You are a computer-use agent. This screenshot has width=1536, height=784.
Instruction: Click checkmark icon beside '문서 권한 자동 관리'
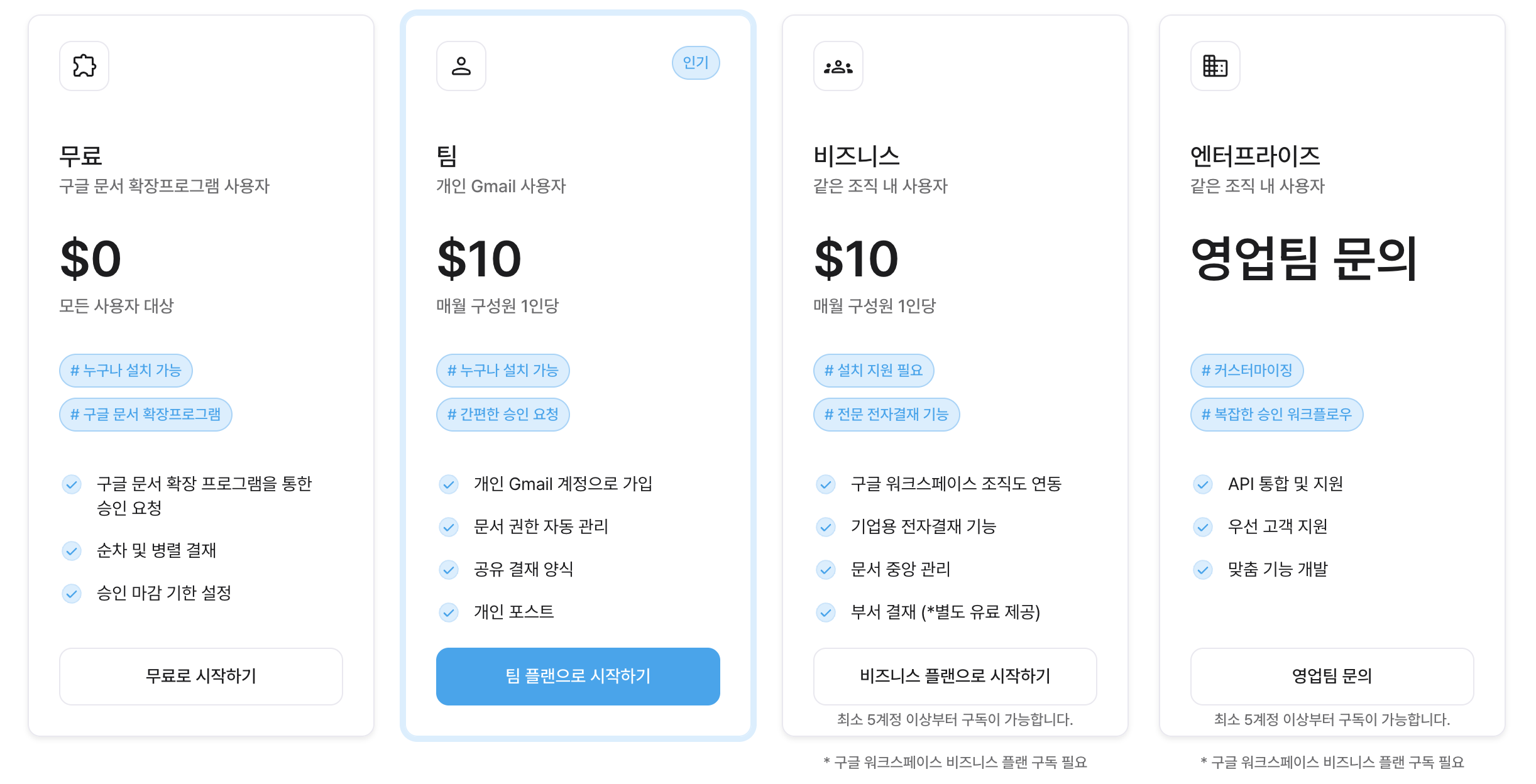coord(449,527)
